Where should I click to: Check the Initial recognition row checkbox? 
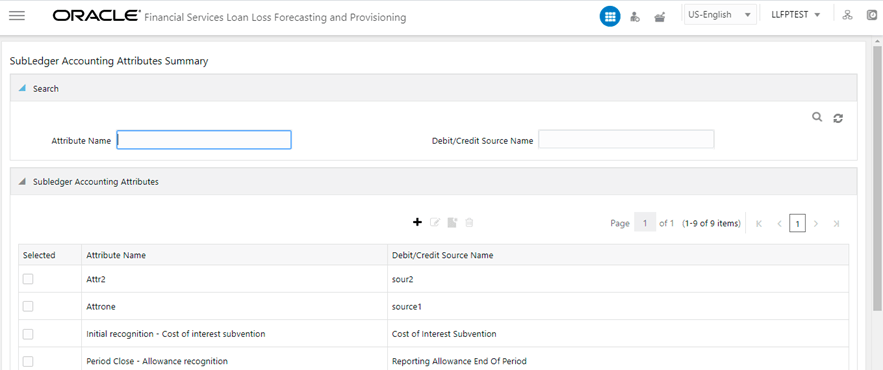[28, 334]
